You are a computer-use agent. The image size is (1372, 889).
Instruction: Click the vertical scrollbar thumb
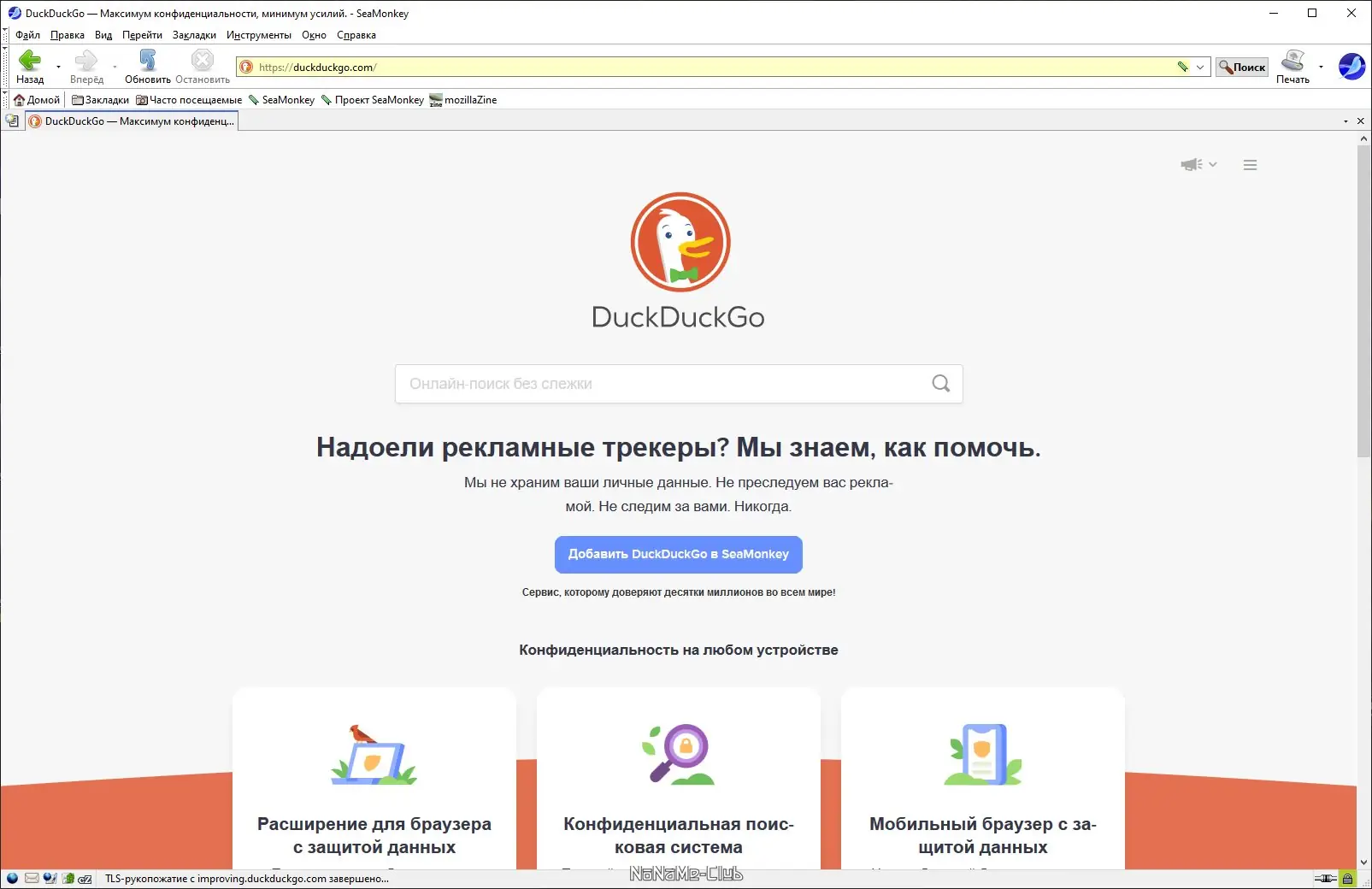coord(1363,302)
